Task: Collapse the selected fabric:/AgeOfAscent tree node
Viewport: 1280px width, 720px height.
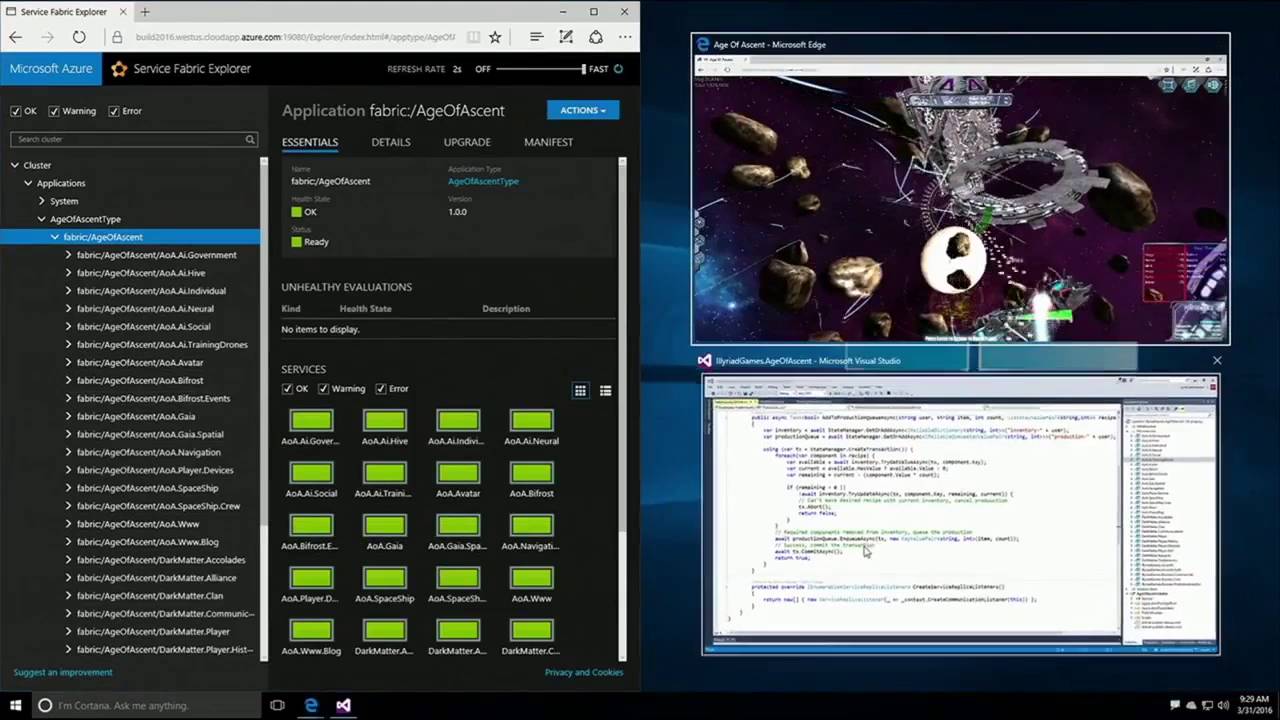Action: coord(55,237)
